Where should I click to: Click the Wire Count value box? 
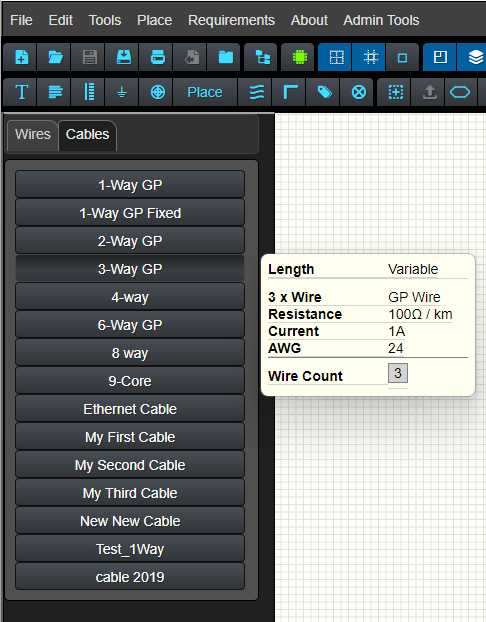(398, 373)
